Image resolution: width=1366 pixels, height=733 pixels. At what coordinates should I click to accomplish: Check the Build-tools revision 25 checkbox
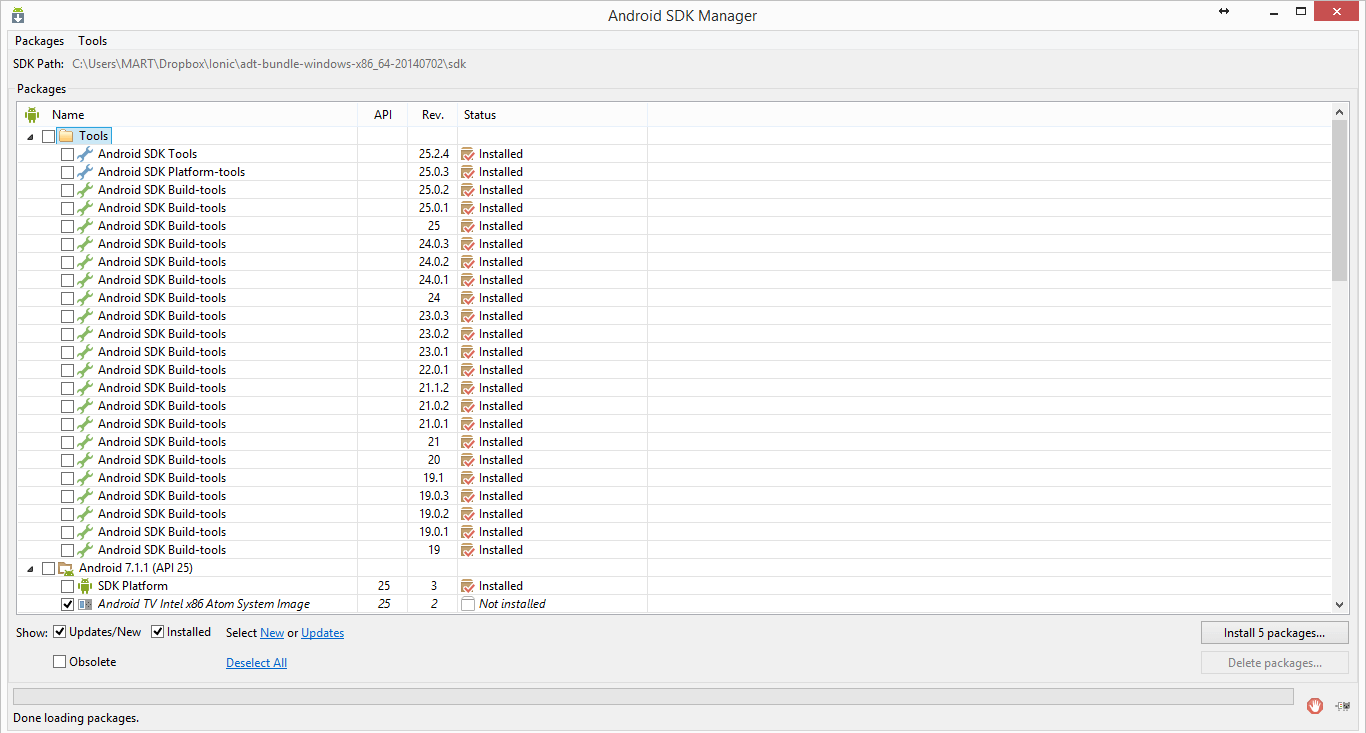[67, 226]
